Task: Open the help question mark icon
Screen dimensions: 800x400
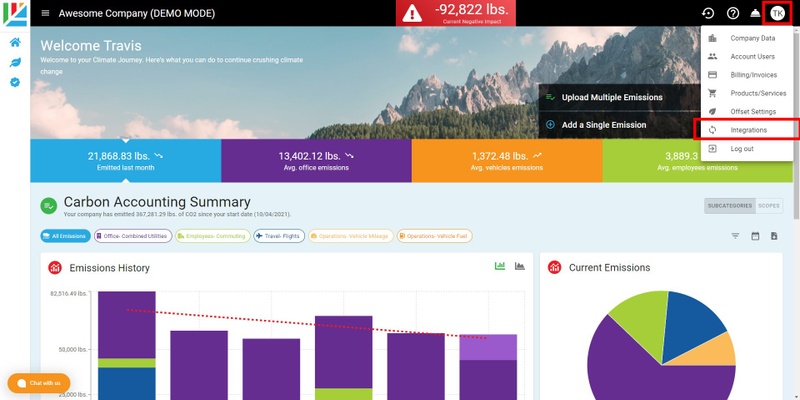Action: pos(733,13)
